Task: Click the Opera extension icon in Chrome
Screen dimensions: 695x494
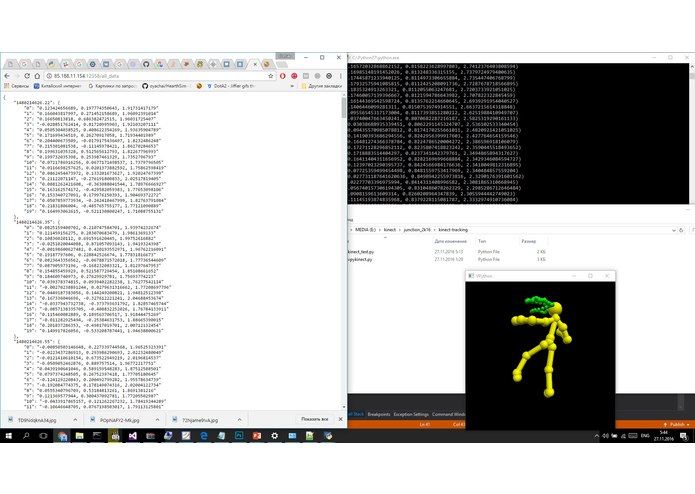Action: coord(282,76)
